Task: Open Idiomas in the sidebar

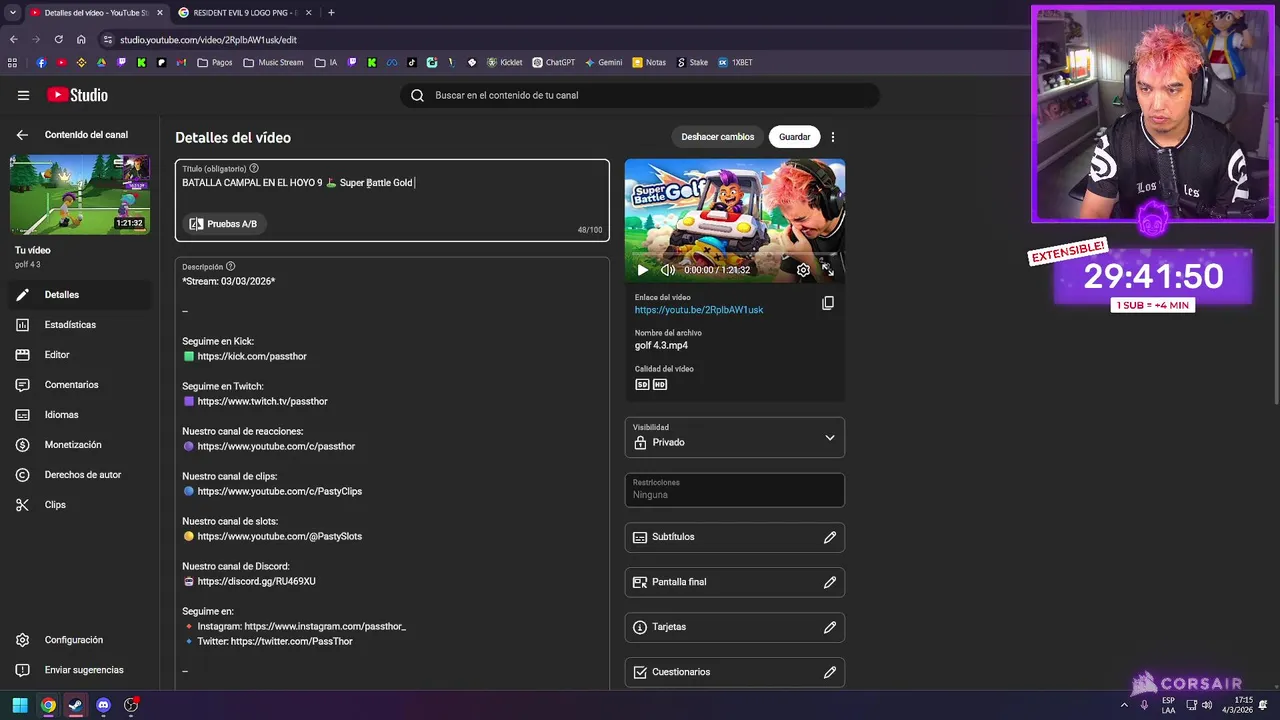Action: pyautogui.click(x=80, y=415)
